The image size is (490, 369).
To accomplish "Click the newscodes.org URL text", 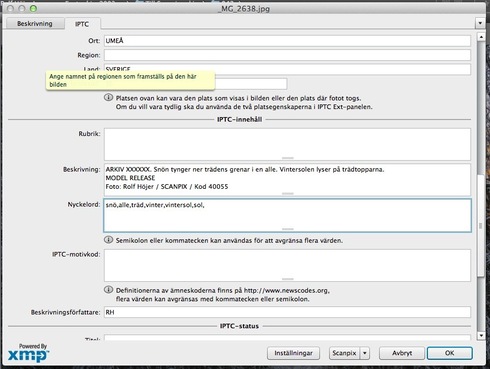I will tap(287, 290).
